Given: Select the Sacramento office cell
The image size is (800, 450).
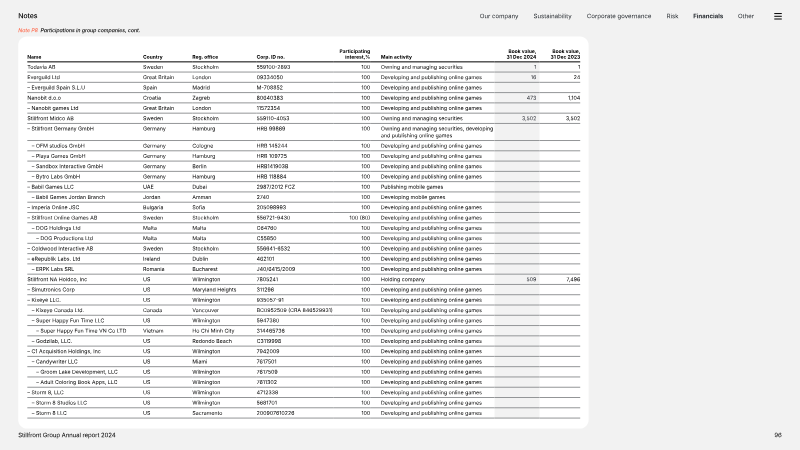Looking at the screenshot, I should 207,413.
